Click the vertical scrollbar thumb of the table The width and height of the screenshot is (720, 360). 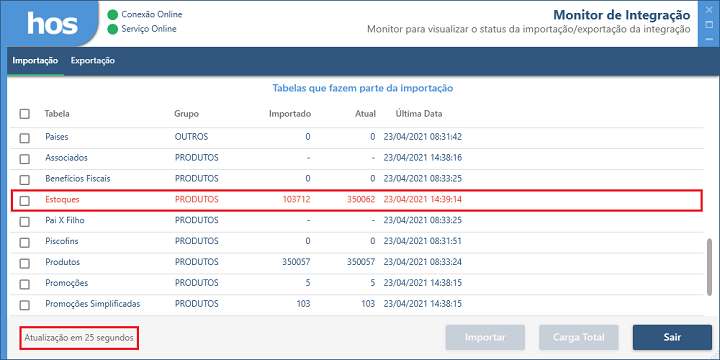[x=710, y=266]
